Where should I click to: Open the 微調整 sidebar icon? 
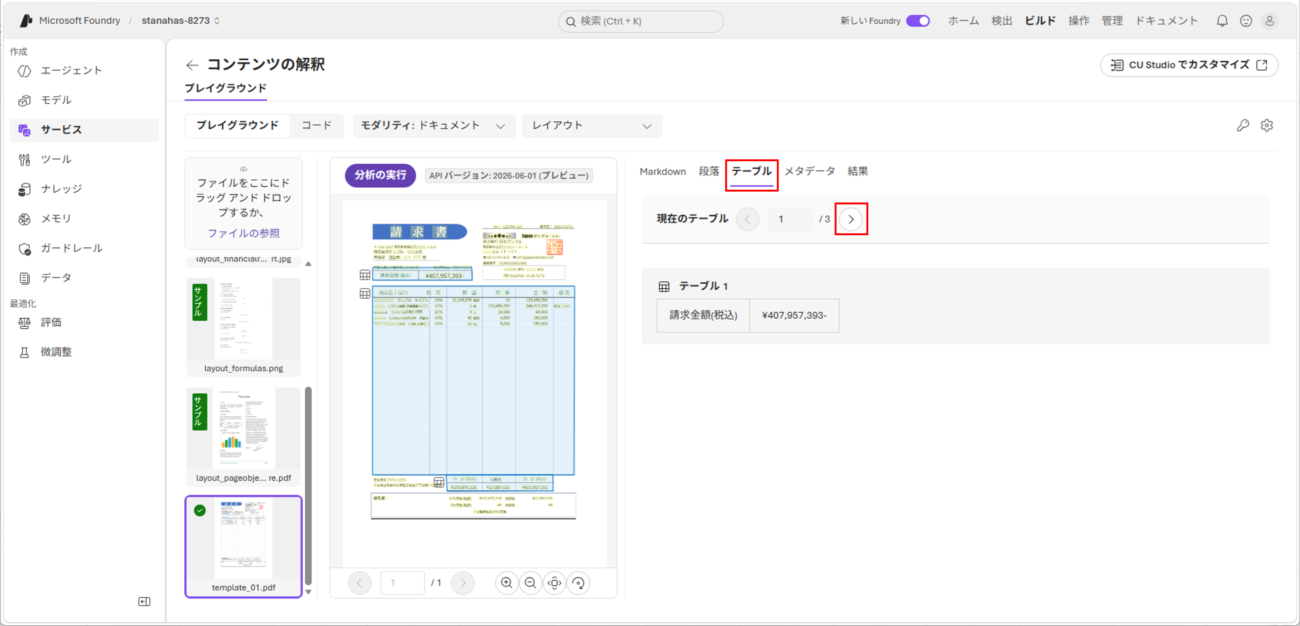click(x=25, y=352)
